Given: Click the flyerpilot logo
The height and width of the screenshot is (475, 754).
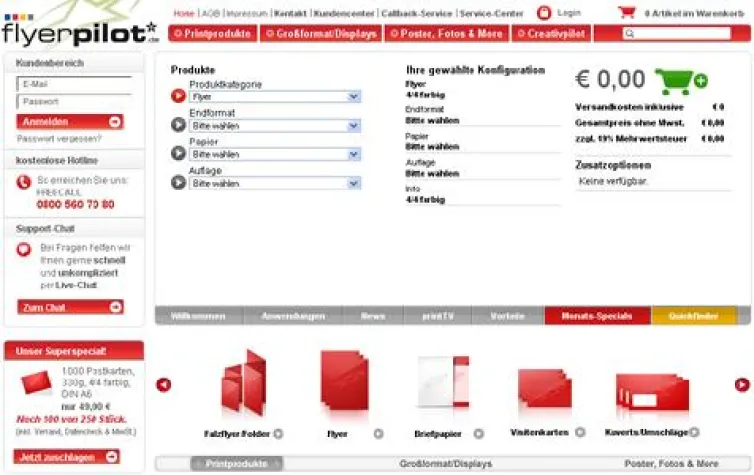Looking at the screenshot, I should [80, 32].
